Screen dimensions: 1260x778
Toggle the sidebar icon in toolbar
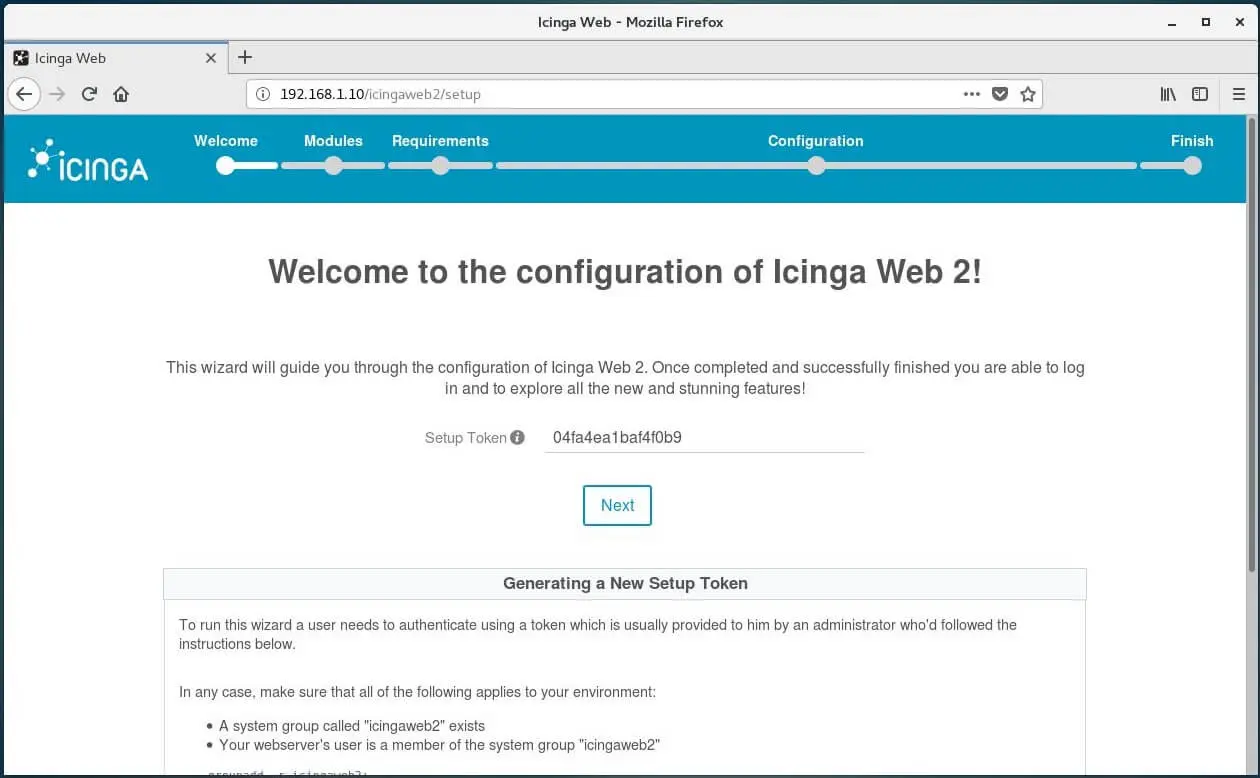[x=1200, y=94]
